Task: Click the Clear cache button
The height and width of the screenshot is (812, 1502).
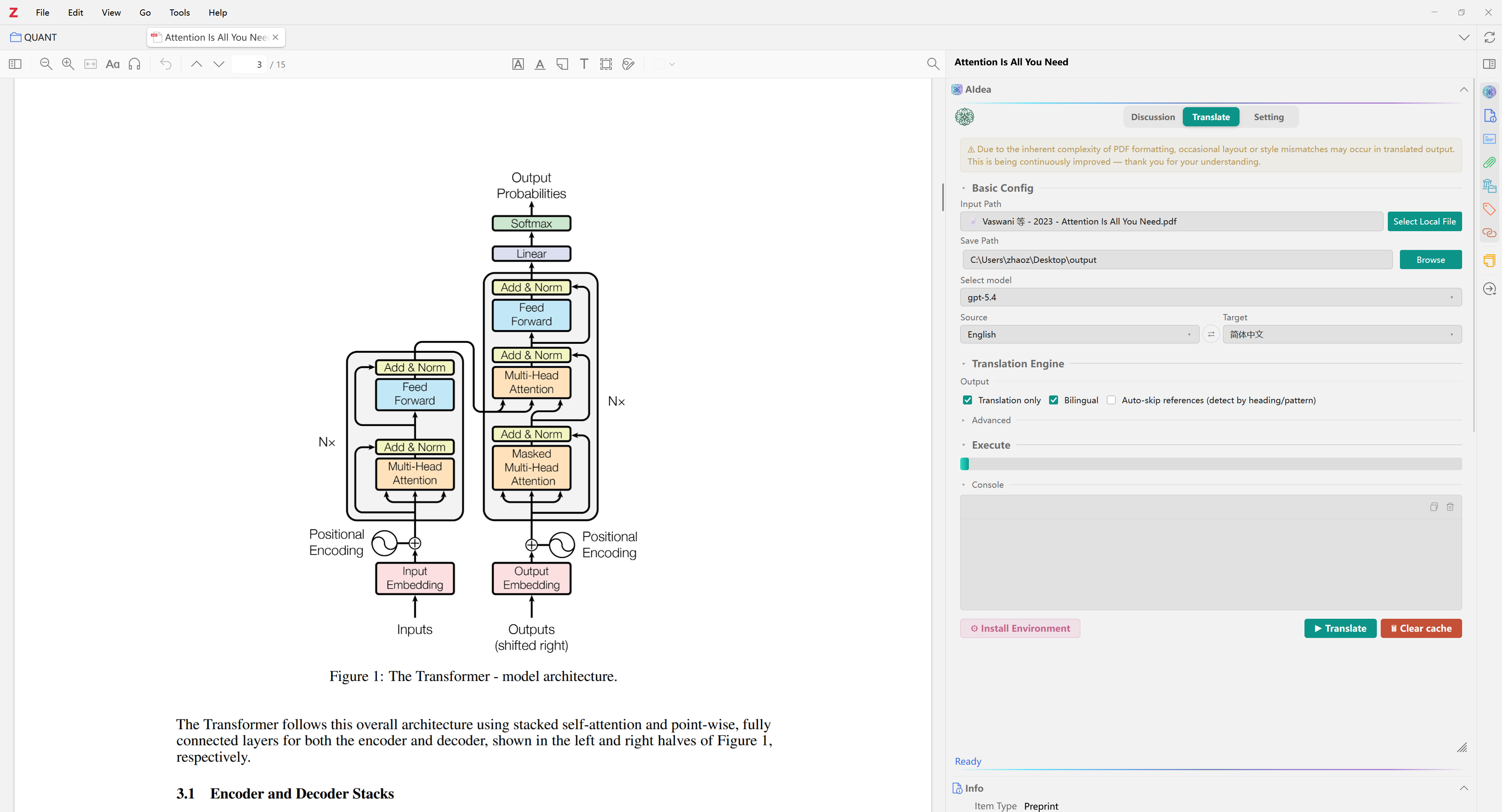Action: point(1421,629)
